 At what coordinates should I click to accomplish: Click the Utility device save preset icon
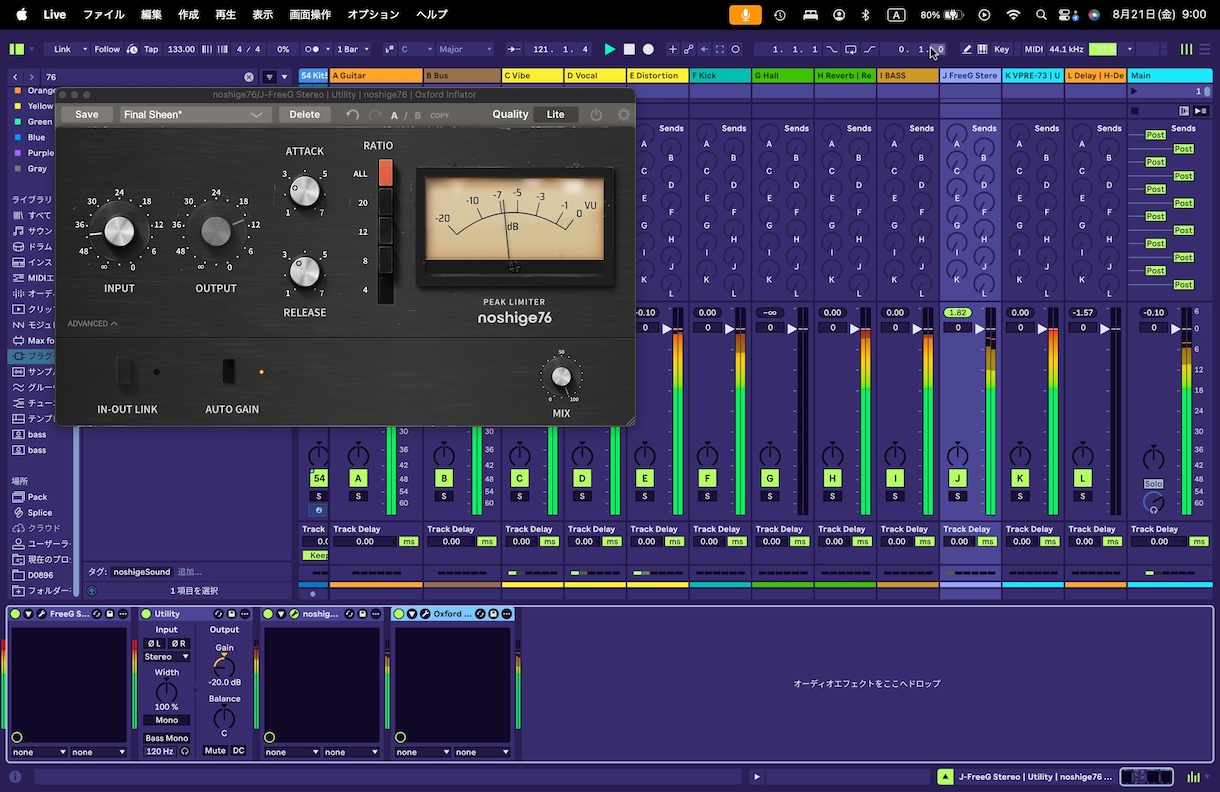point(231,614)
